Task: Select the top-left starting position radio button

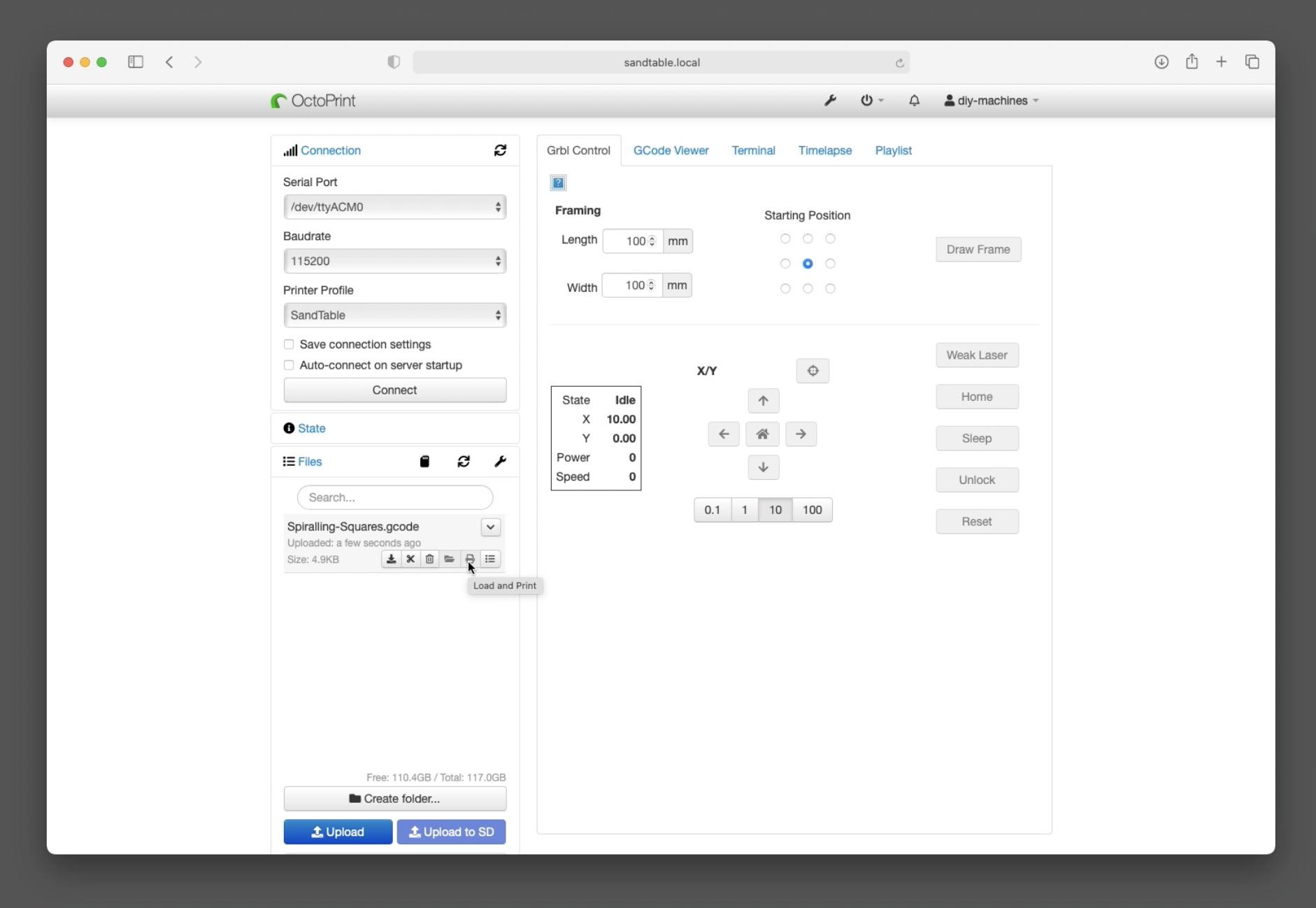Action: tap(785, 239)
